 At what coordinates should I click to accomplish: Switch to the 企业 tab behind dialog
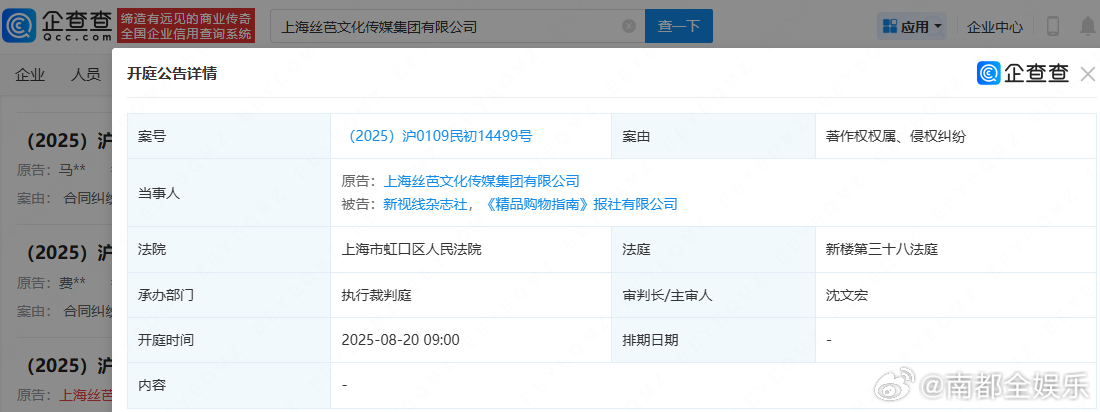tap(30, 75)
